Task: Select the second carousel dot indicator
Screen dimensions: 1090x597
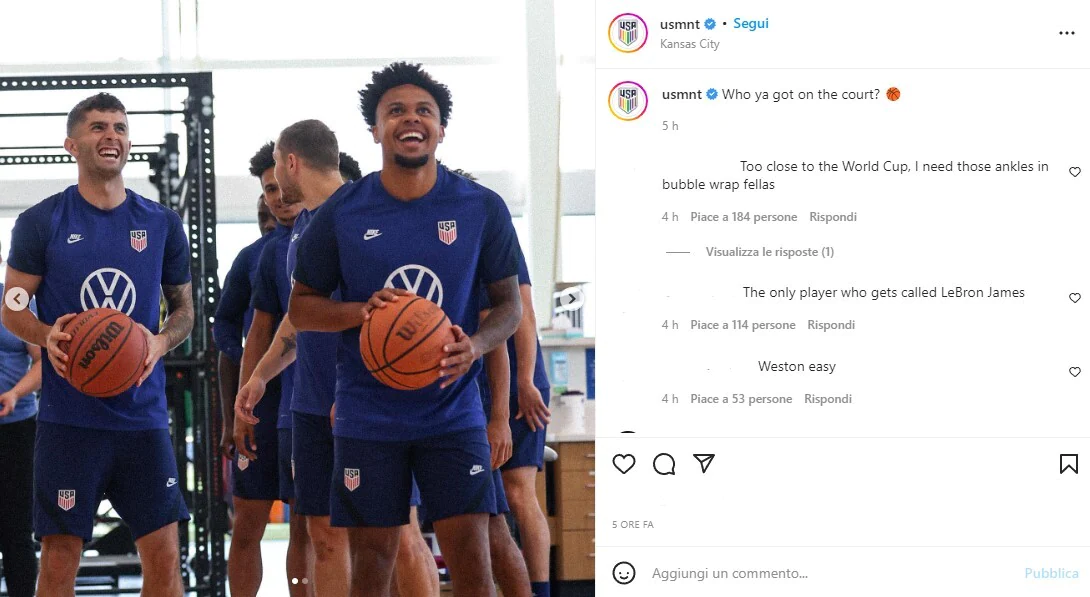Action: point(304,580)
